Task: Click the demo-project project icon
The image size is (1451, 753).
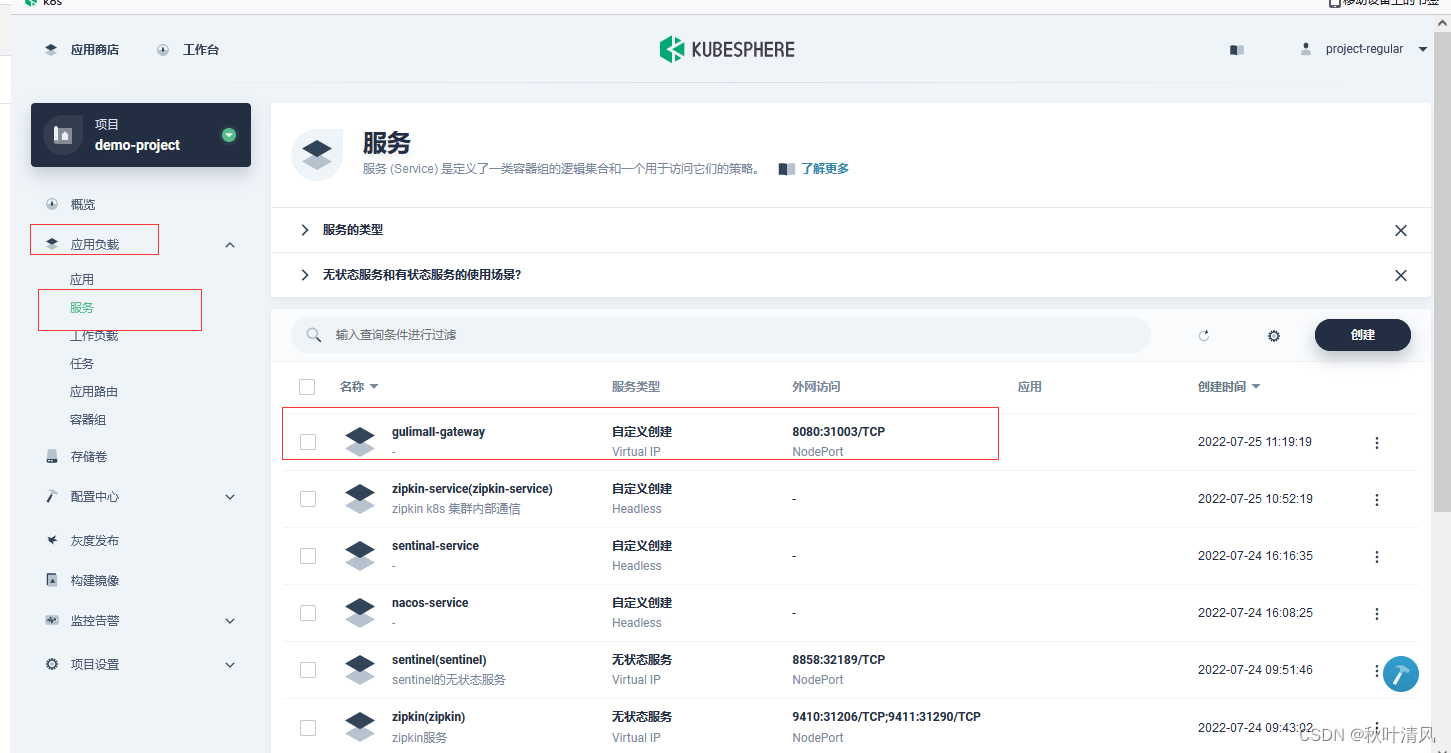Action: click(63, 134)
